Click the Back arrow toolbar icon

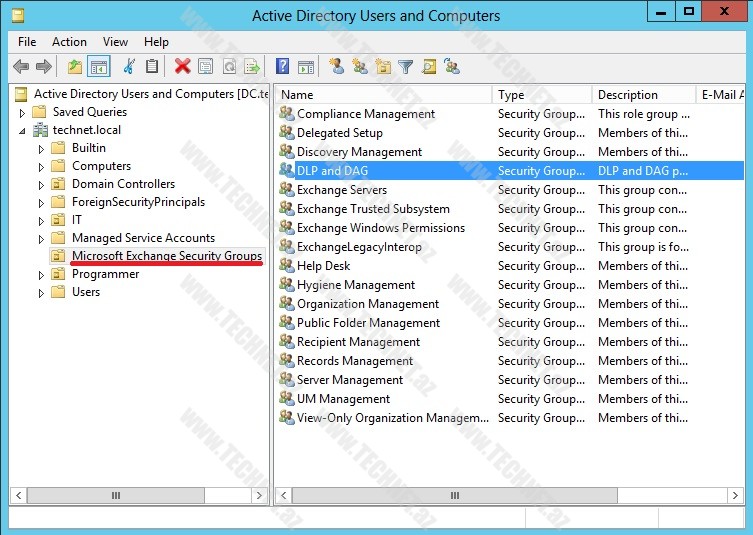coord(21,67)
